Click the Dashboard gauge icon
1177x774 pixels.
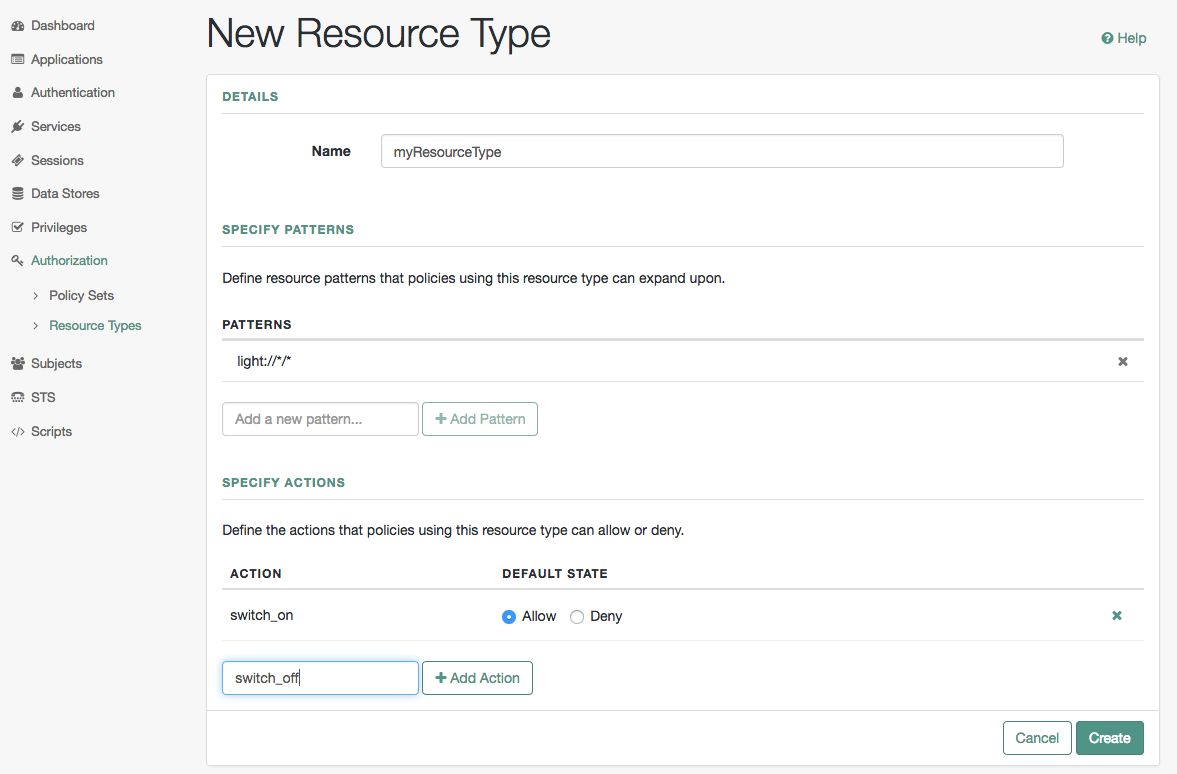(x=18, y=26)
